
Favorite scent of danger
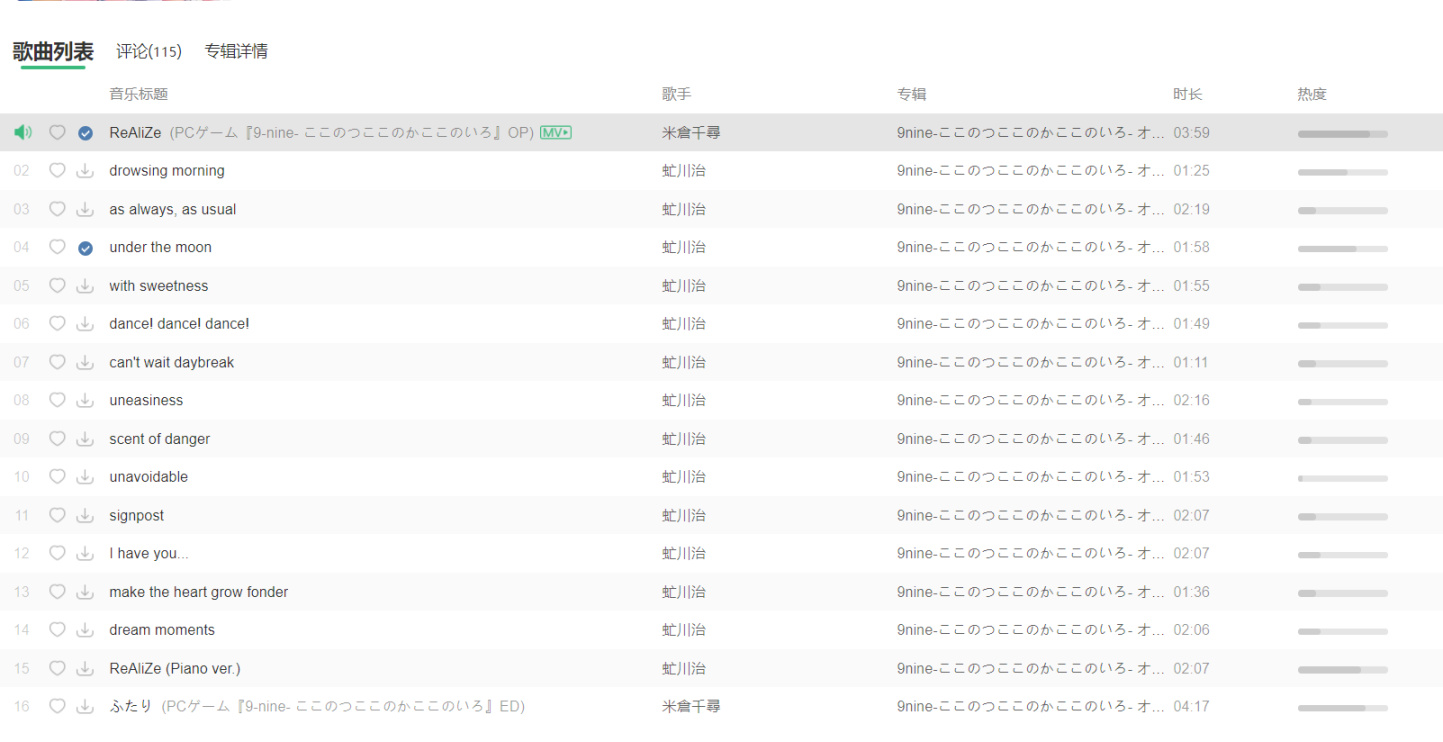tap(57, 438)
